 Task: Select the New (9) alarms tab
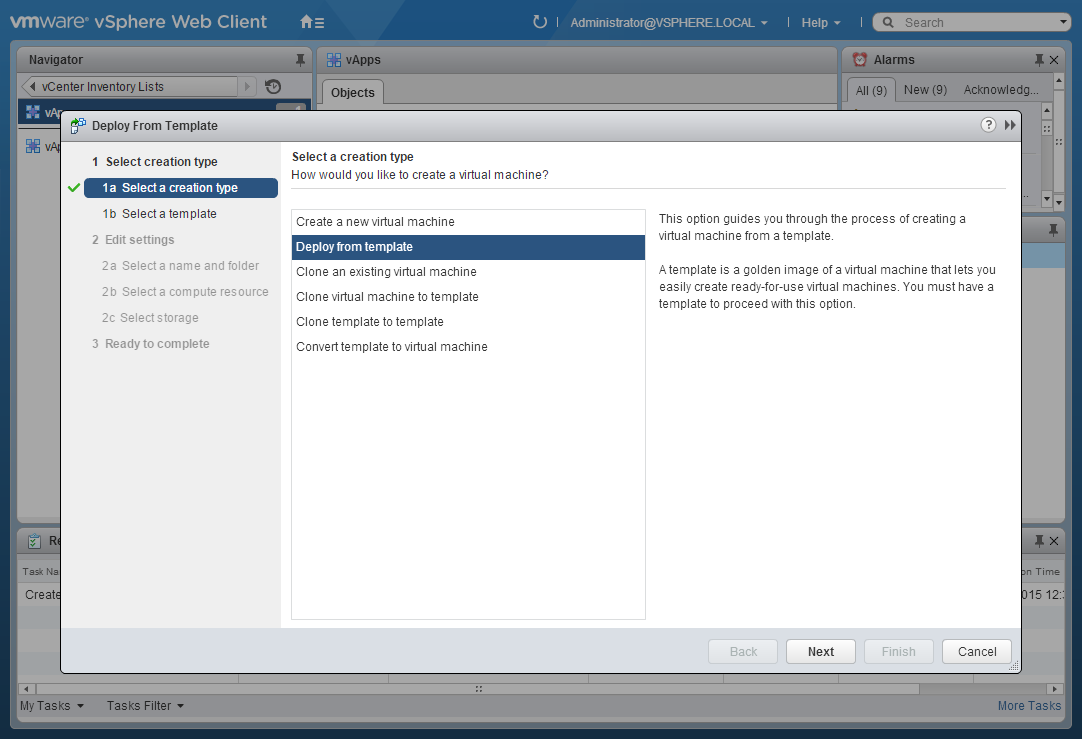click(x=925, y=90)
